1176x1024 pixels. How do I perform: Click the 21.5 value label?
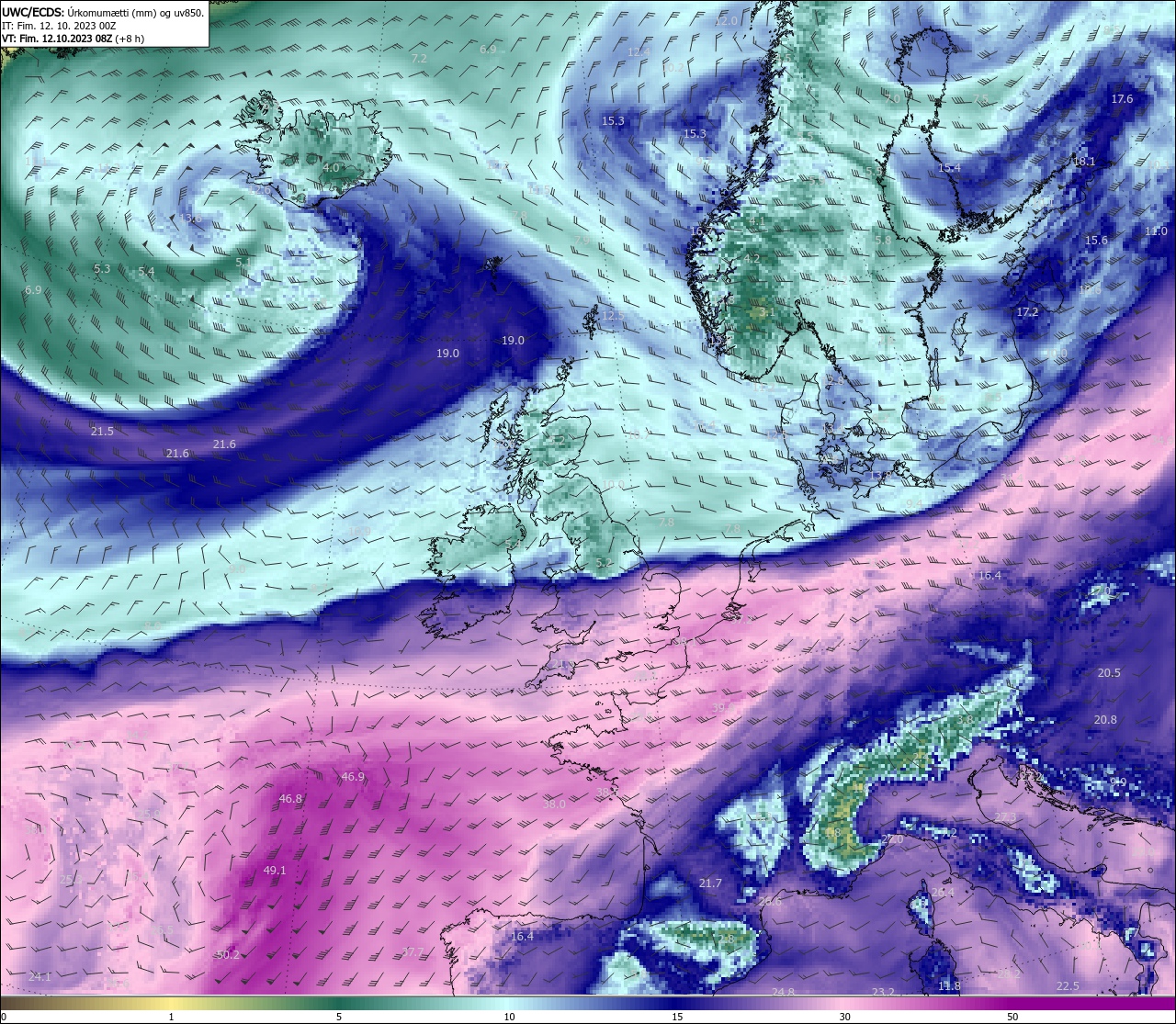pos(102,431)
